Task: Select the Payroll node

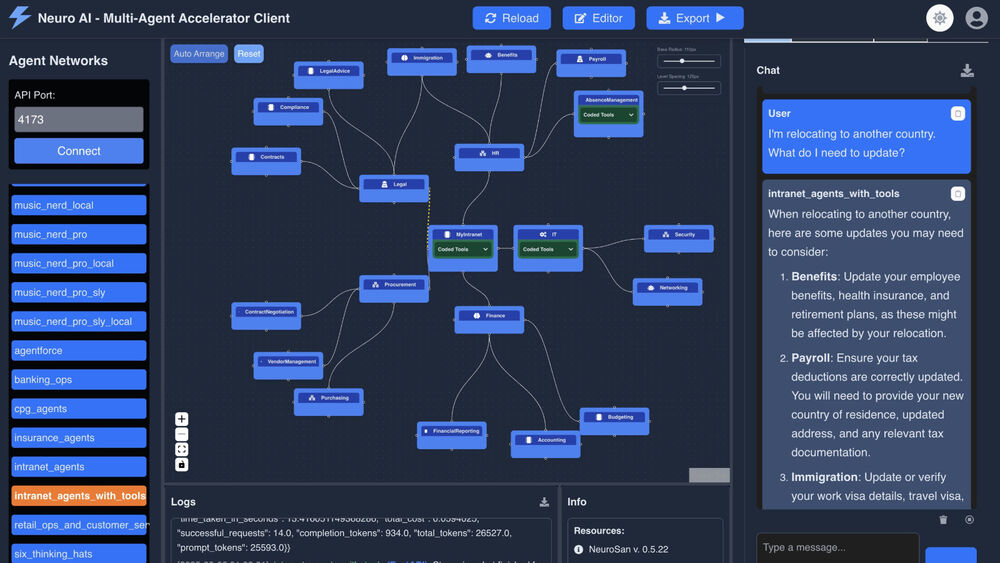Action: tap(591, 62)
